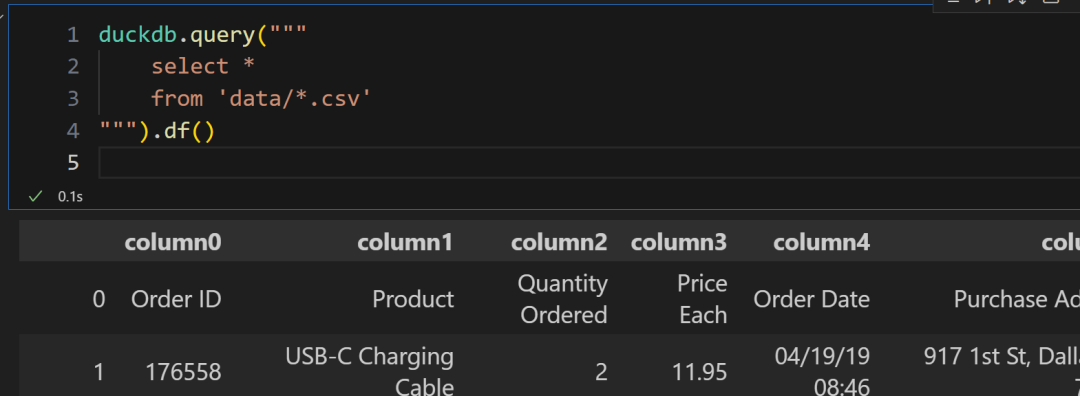
Task: Click the Order ID cell
Action: pos(176,299)
